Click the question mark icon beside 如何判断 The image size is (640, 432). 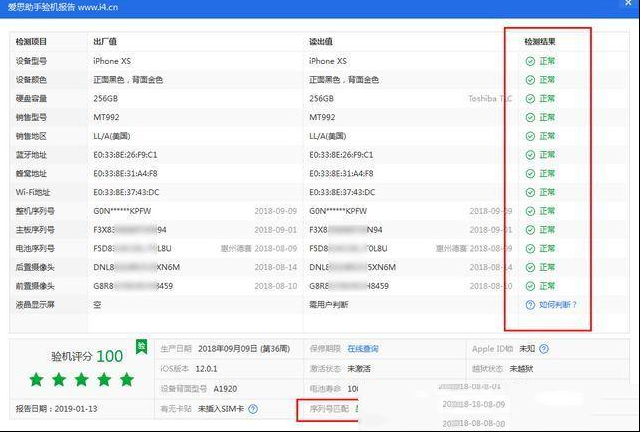[x=530, y=305]
